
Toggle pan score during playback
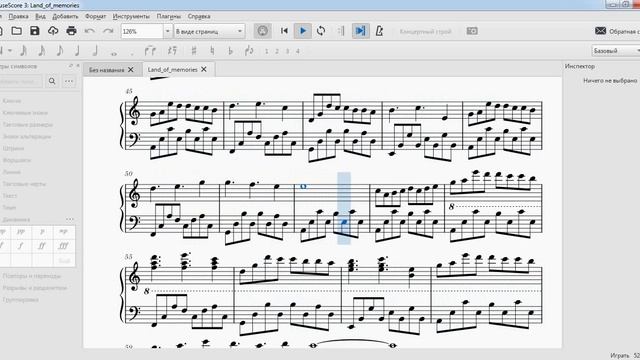click(360, 31)
